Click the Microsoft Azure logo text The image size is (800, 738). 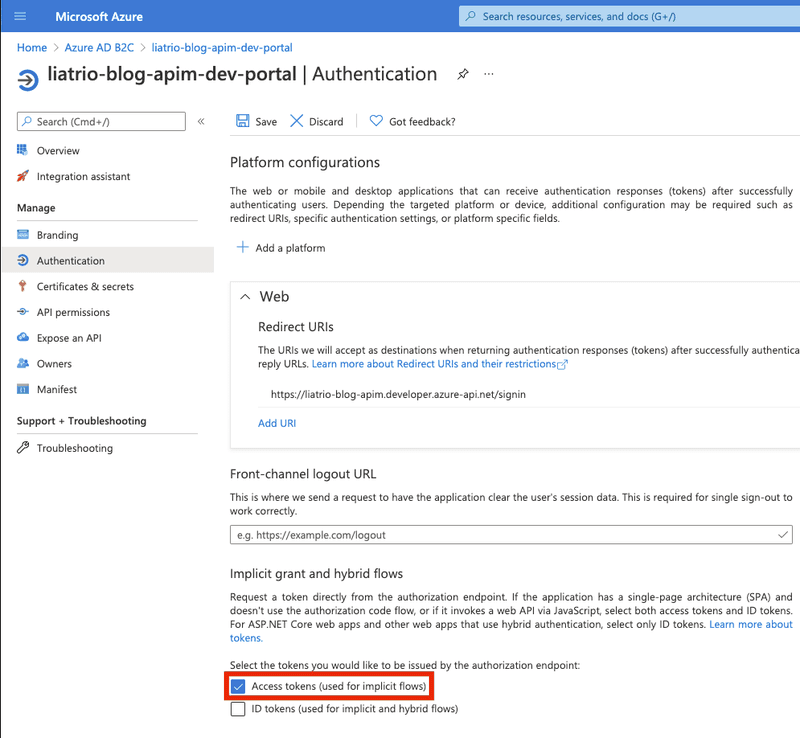[99, 16]
